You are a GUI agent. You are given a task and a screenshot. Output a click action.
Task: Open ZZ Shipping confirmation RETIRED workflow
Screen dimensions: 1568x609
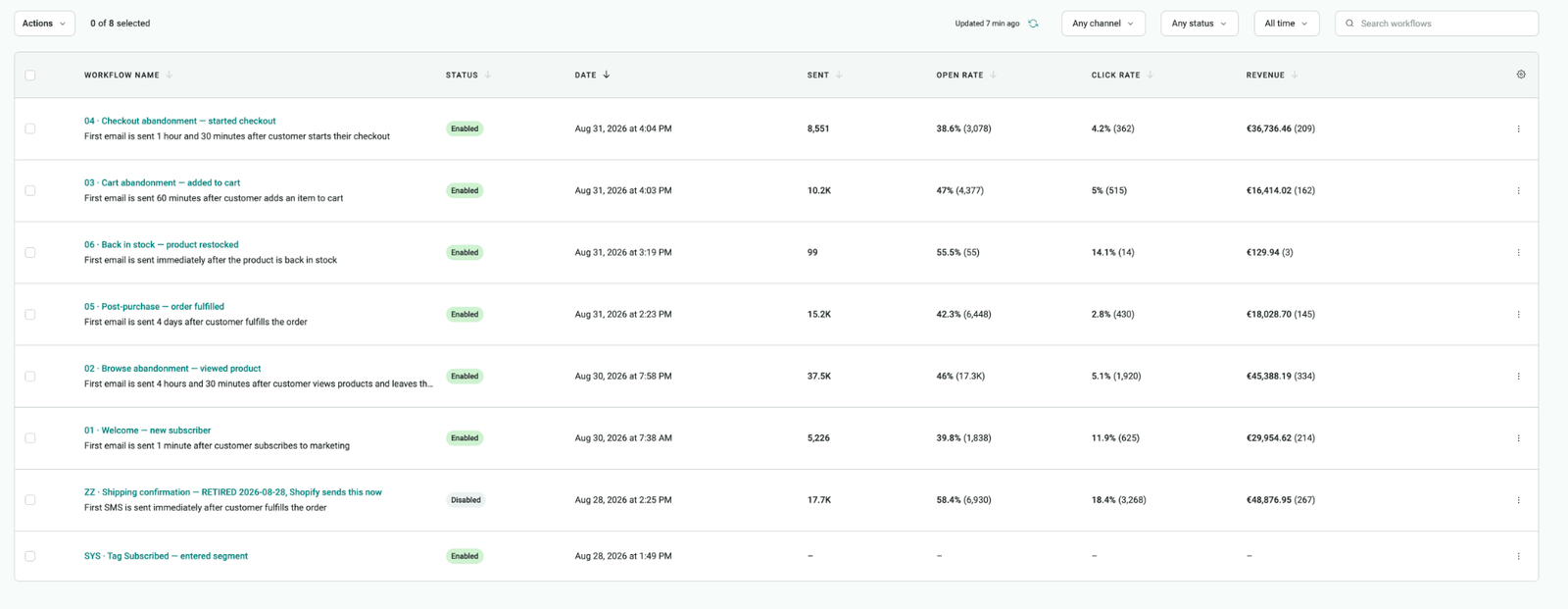coord(233,492)
